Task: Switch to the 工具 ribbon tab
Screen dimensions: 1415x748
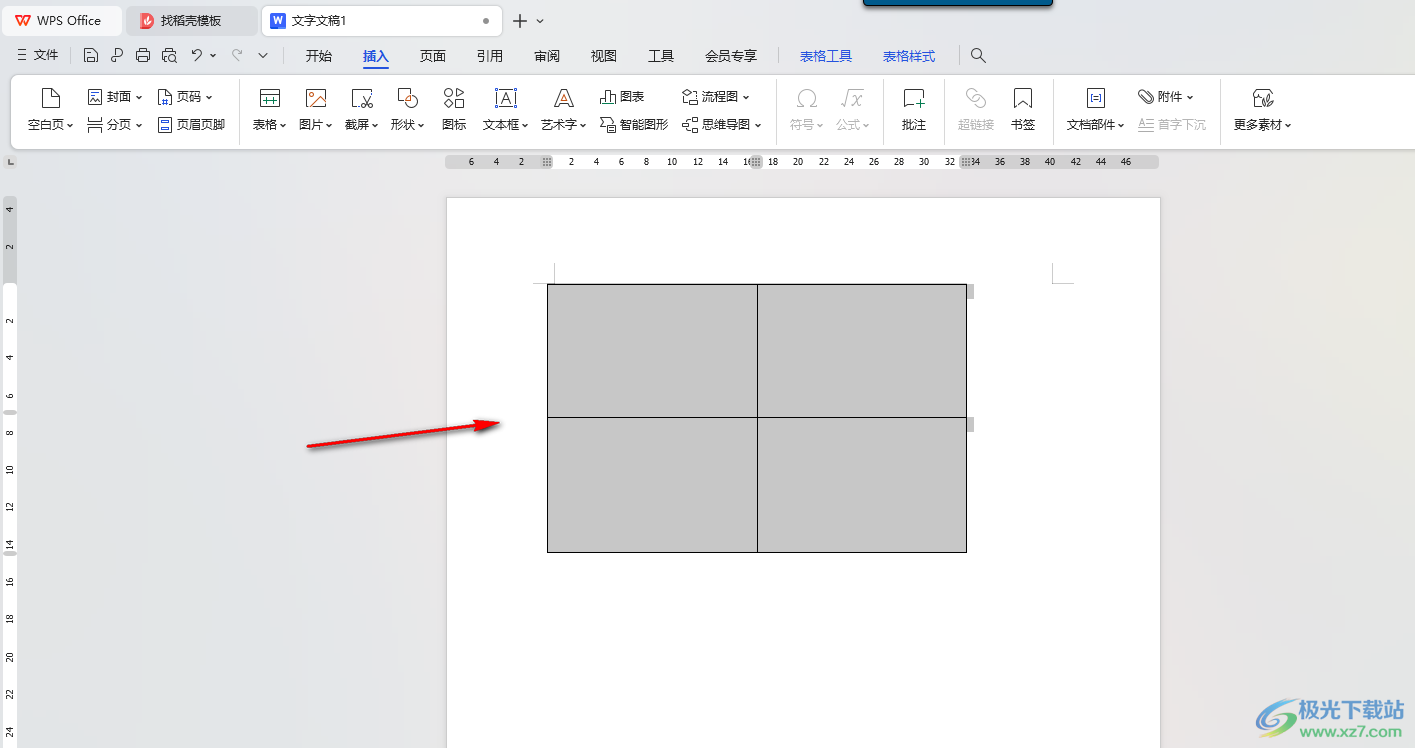Action: [x=661, y=56]
